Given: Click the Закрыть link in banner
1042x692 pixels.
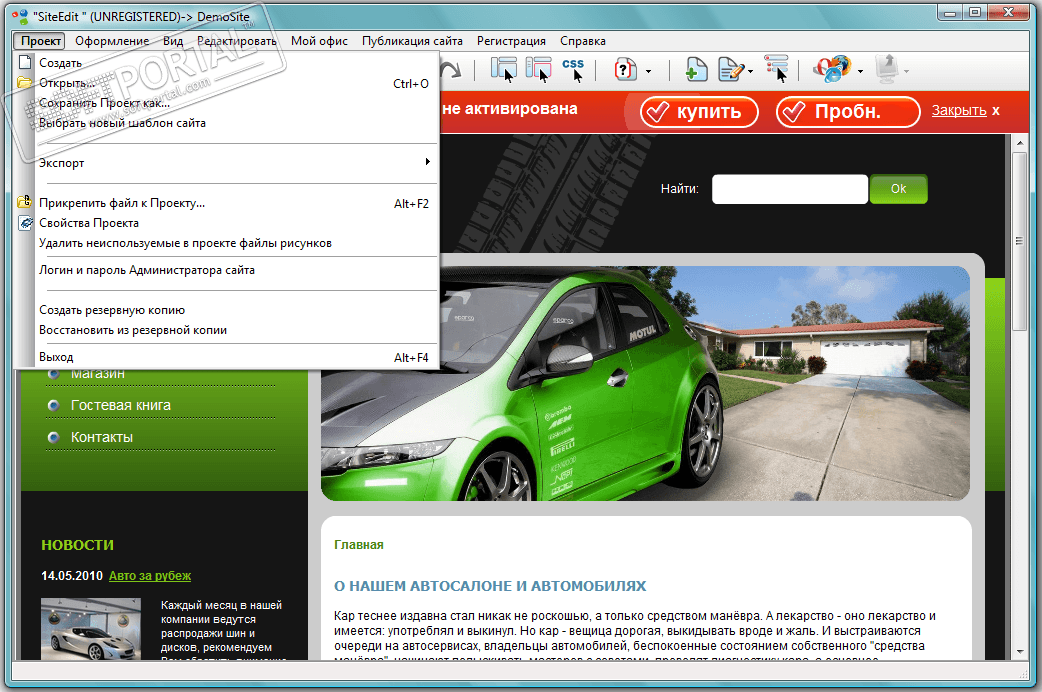Looking at the screenshot, I should [959, 110].
